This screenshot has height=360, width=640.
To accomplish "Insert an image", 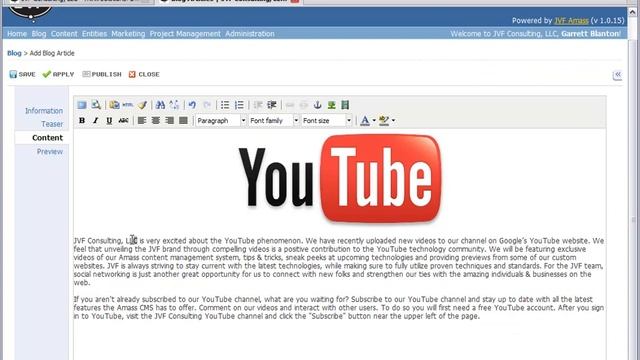I will tap(331, 105).
